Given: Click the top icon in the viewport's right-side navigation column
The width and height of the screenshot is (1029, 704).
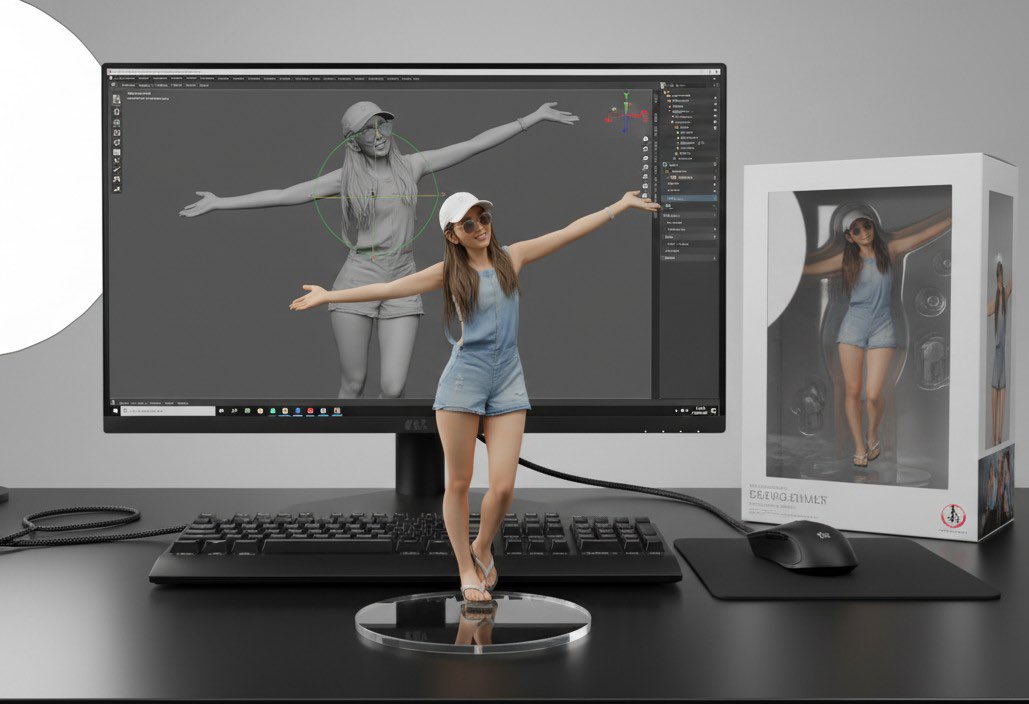Looking at the screenshot, I should [x=645, y=139].
